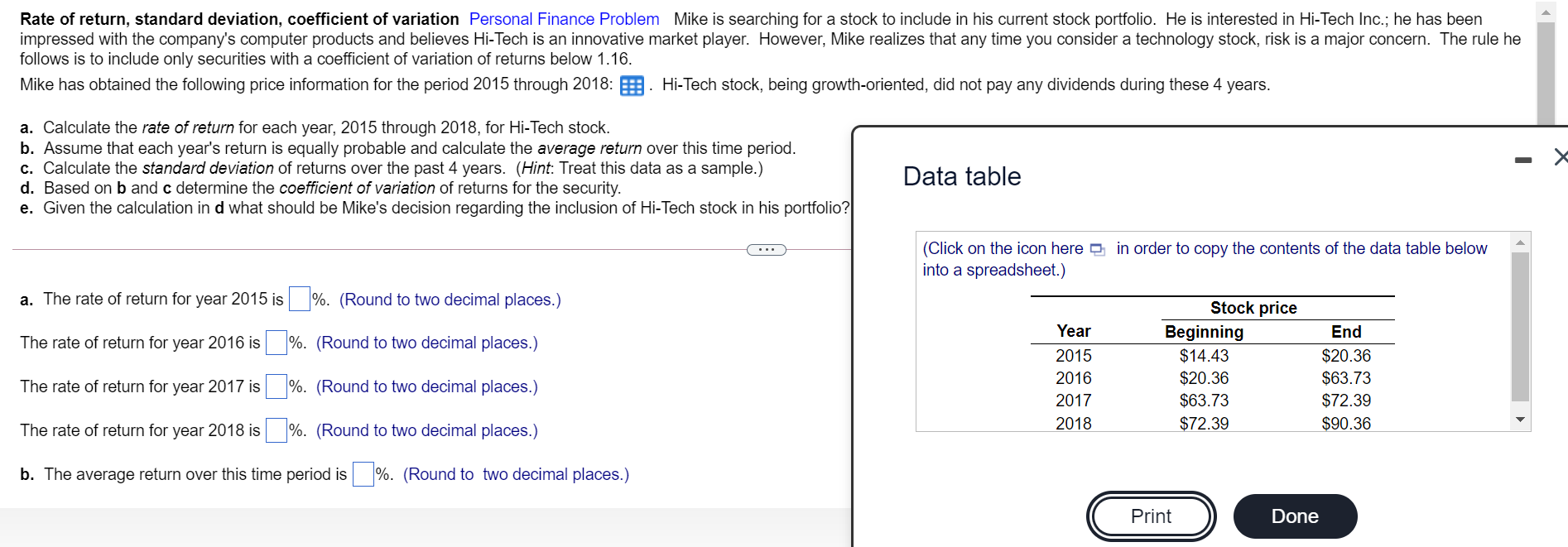Click the 2018 rate of return input box
The image size is (1568, 547).
[x=275, y=429]
